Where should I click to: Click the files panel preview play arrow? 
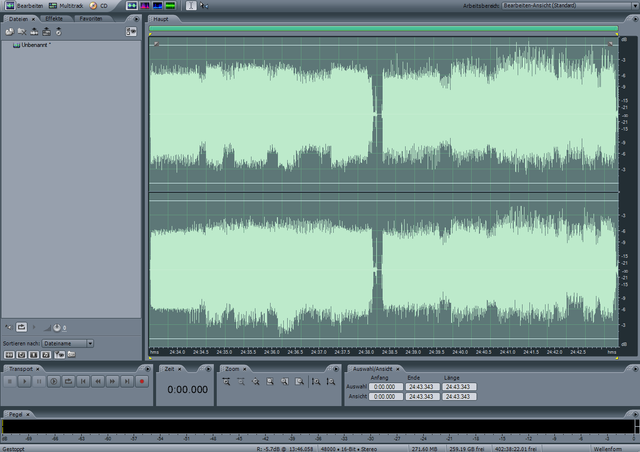34,327
